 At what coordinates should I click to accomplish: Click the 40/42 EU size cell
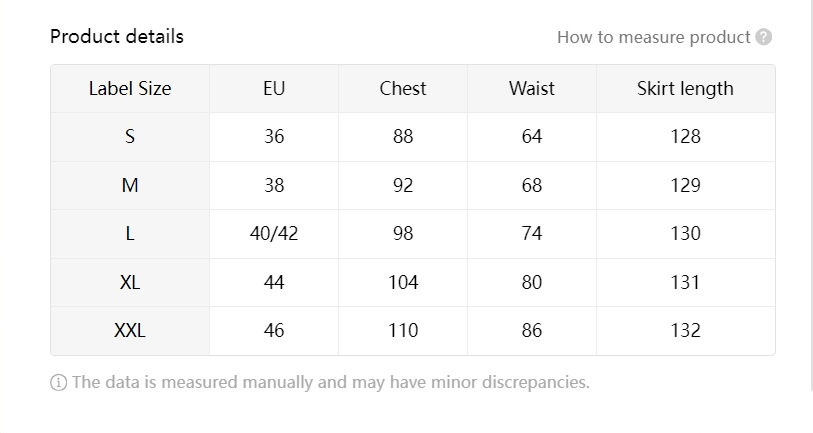click(274, 234)
